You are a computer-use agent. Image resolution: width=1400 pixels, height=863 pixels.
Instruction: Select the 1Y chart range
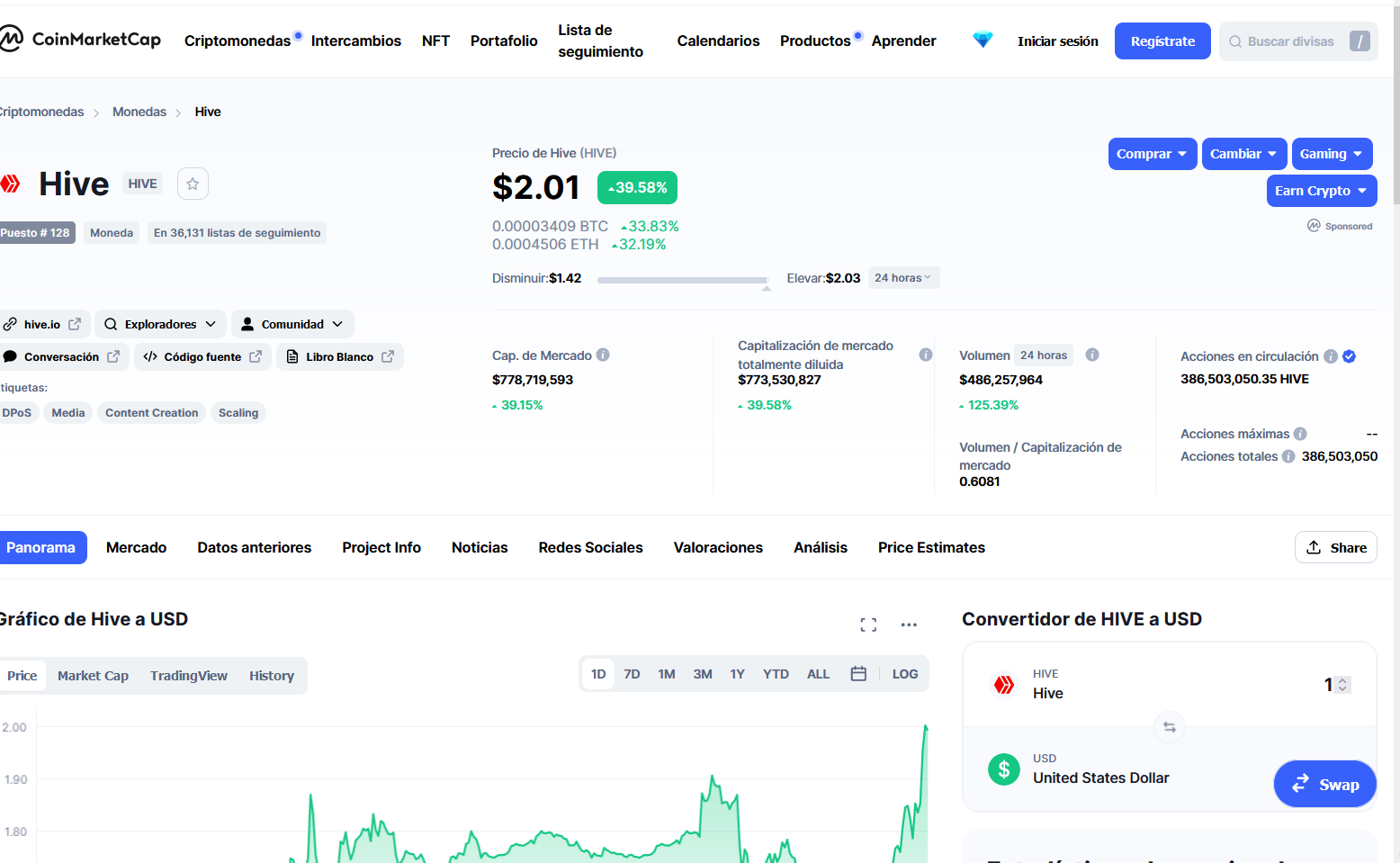coord(737,674)
